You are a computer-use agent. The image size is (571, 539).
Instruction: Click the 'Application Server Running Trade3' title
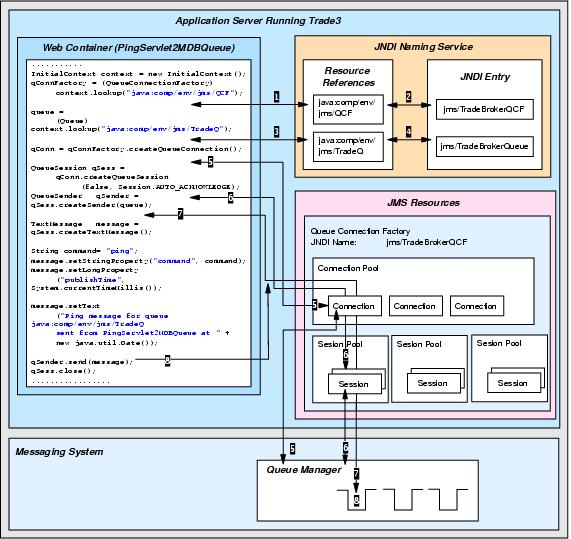258,21
